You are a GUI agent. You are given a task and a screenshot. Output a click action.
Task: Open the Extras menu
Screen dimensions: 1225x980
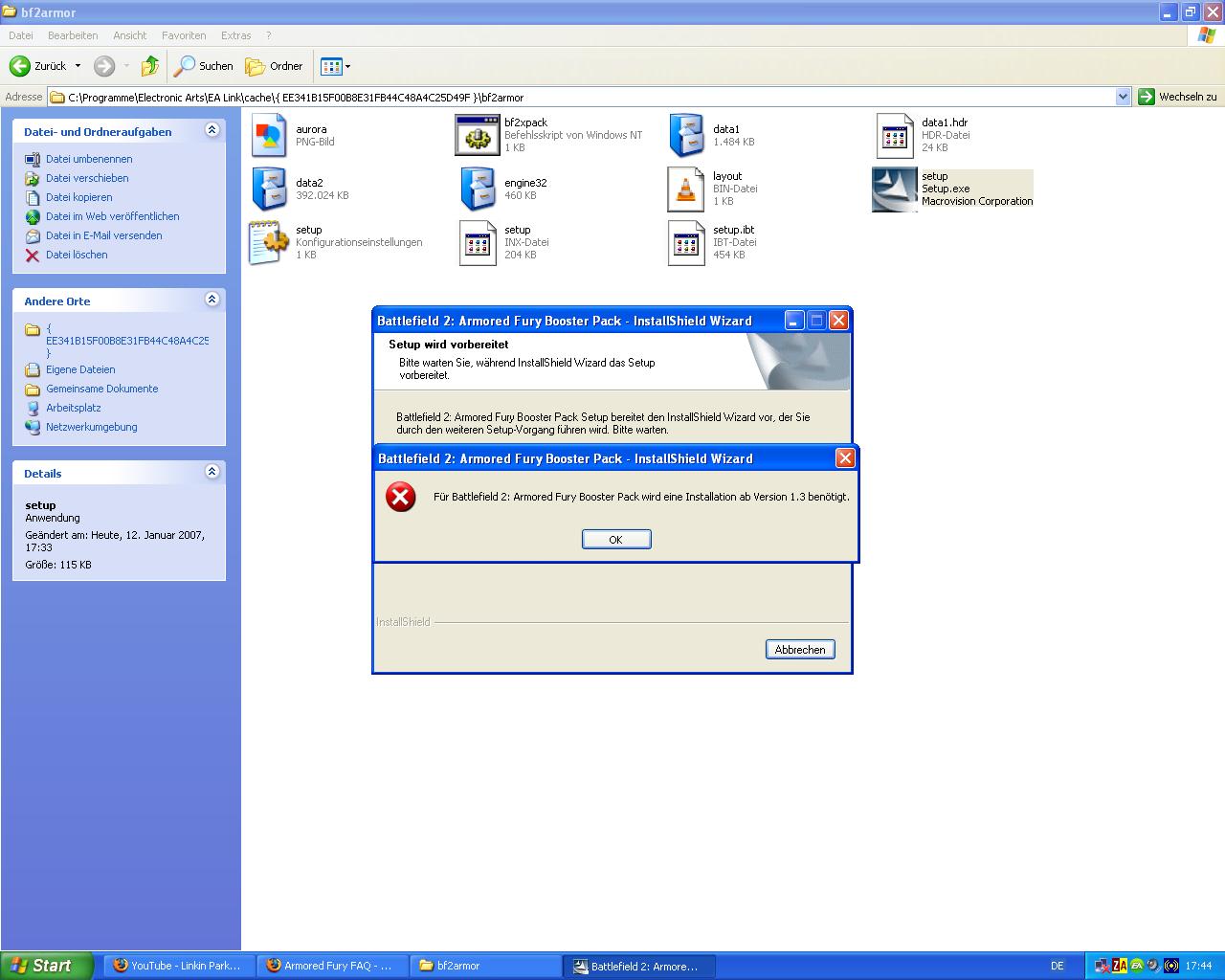coord(236,35)
